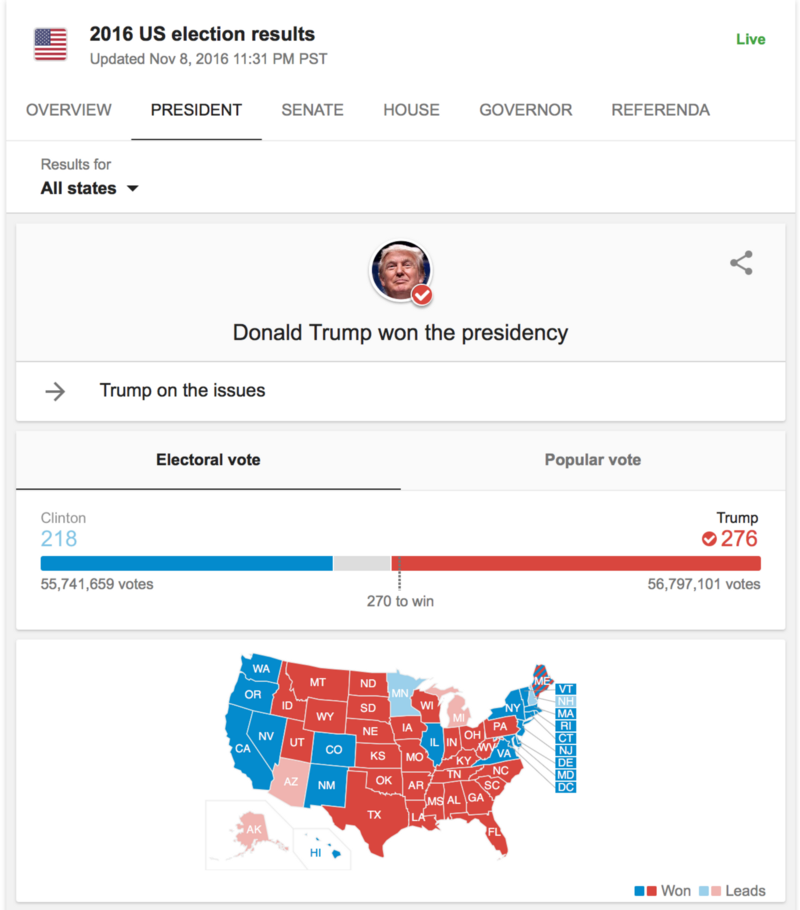Open the Governor results tab
Image resolution: width=800 pixels, height=910 pixels.
[x=525, y=110]
